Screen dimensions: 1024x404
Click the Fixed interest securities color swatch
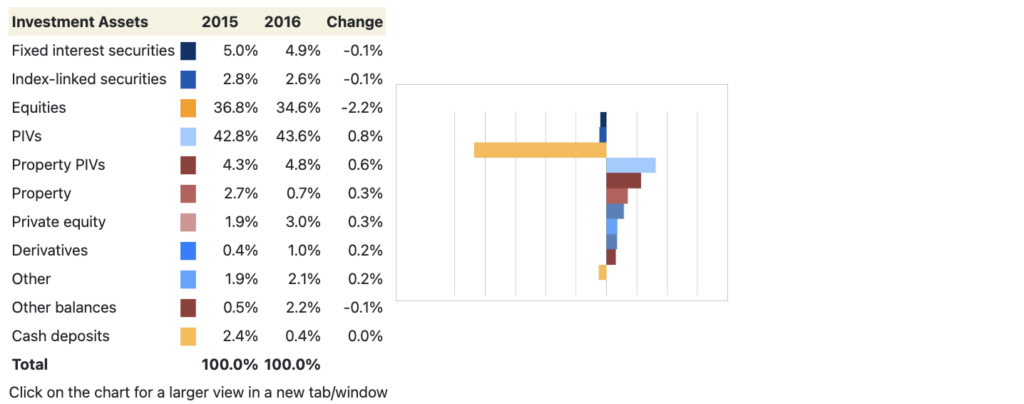pyautogui.click(x=188, y=51)
